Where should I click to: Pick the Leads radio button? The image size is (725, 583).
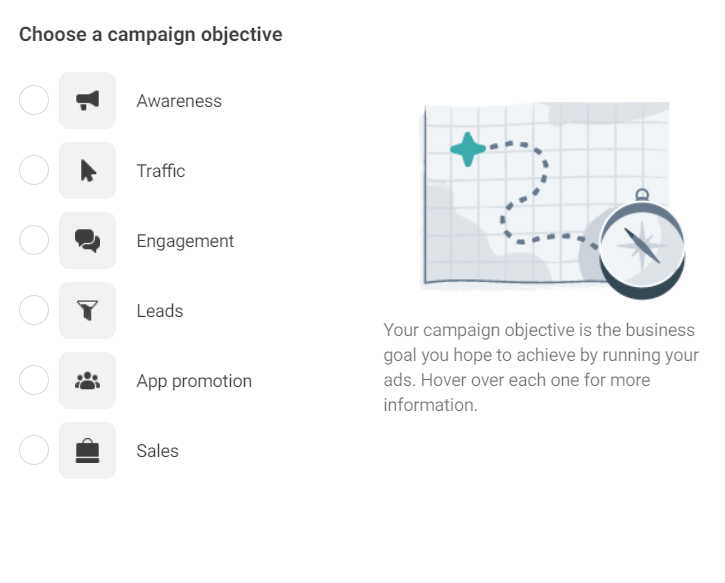(x=34, y=311)
